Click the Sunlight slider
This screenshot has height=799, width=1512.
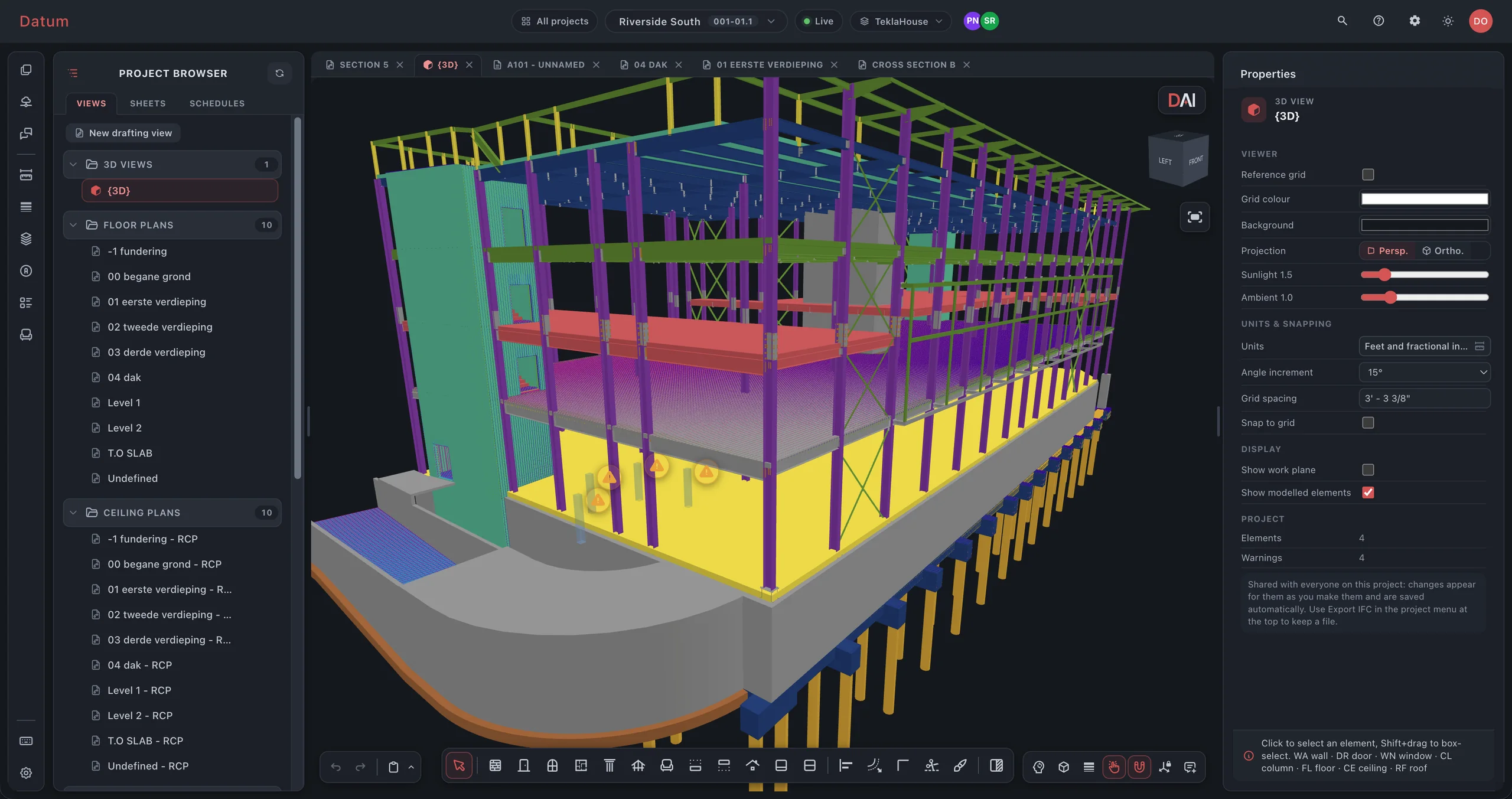point(1425,275)
